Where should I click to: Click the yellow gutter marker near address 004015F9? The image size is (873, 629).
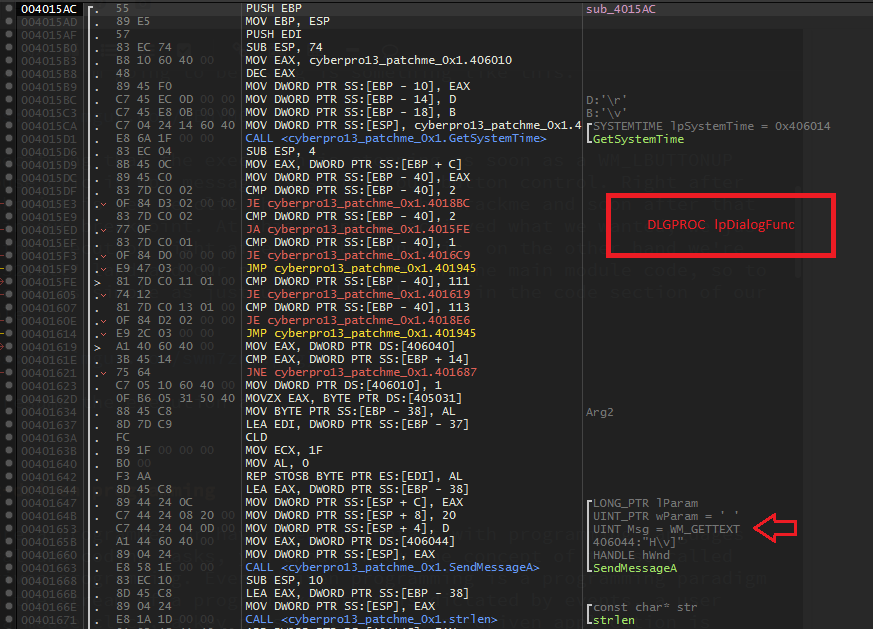pyautogui.click(x=3, y=268)
